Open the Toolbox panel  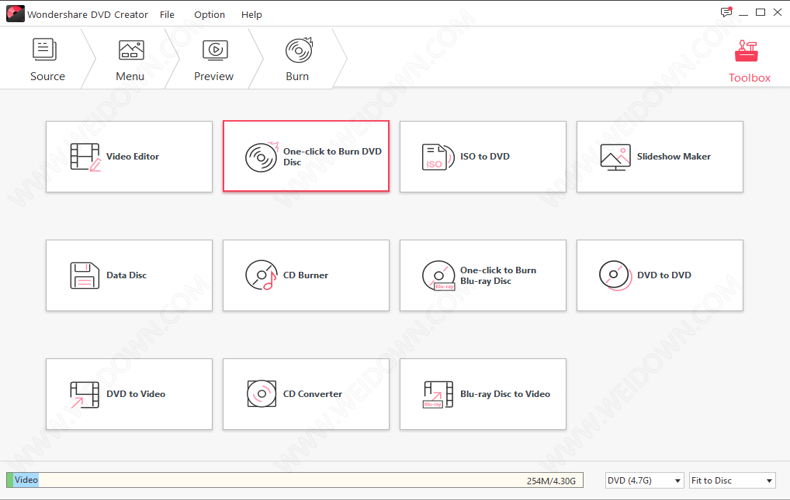(x=748, y=60)
